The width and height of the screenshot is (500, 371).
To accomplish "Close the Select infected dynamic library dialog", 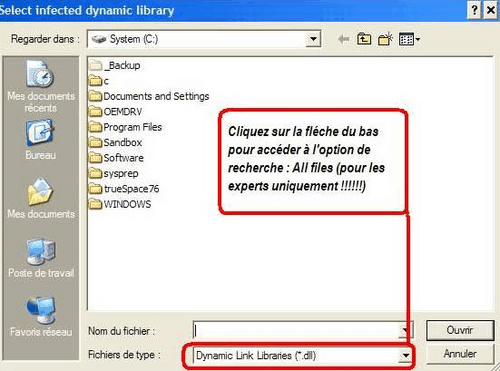I will 491,10.
